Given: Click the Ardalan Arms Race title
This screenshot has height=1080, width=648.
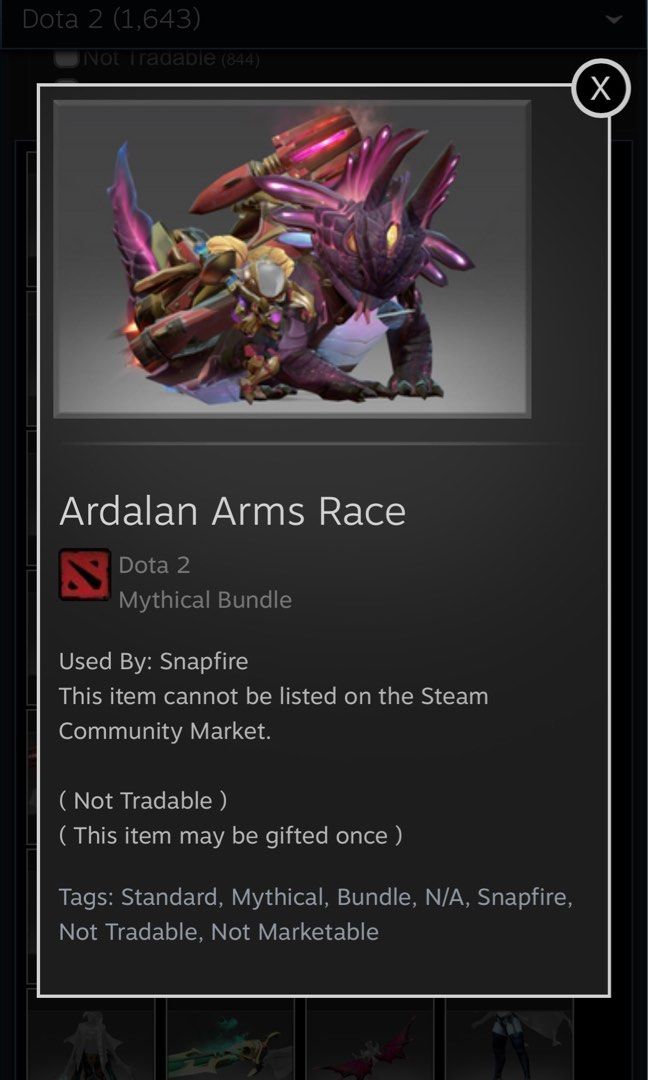Looking at the screenshot, I should (232, 511).
